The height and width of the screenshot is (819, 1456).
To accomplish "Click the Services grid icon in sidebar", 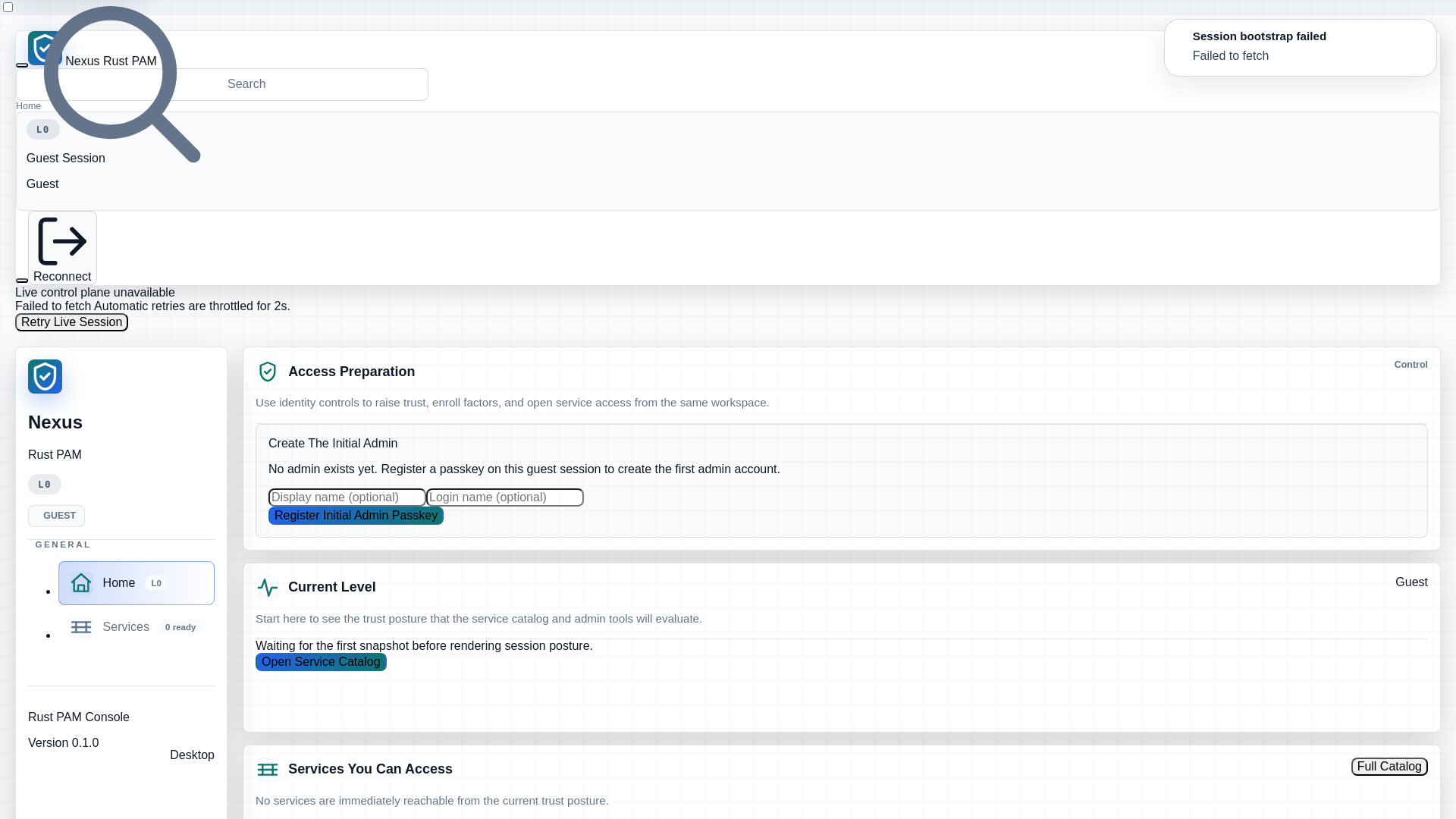I will (81, 627).
